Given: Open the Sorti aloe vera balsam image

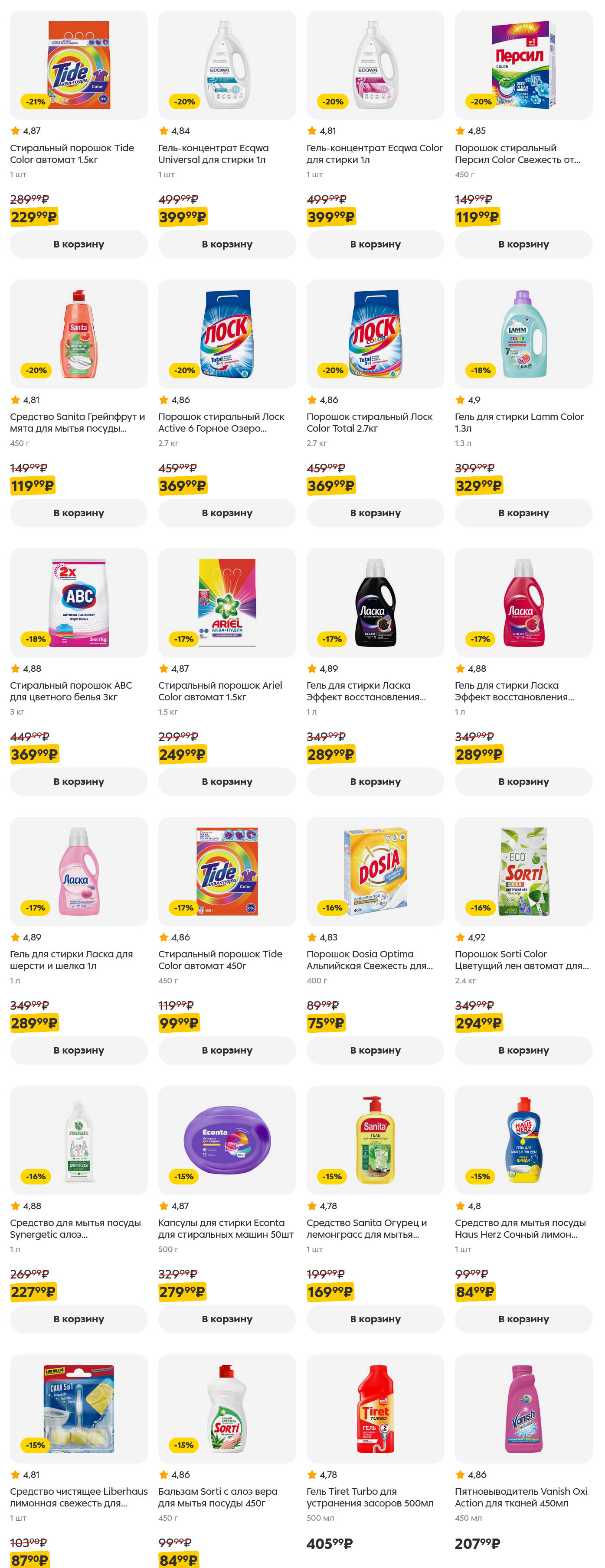Looking at the screenshot, I should pos(227,1409).
